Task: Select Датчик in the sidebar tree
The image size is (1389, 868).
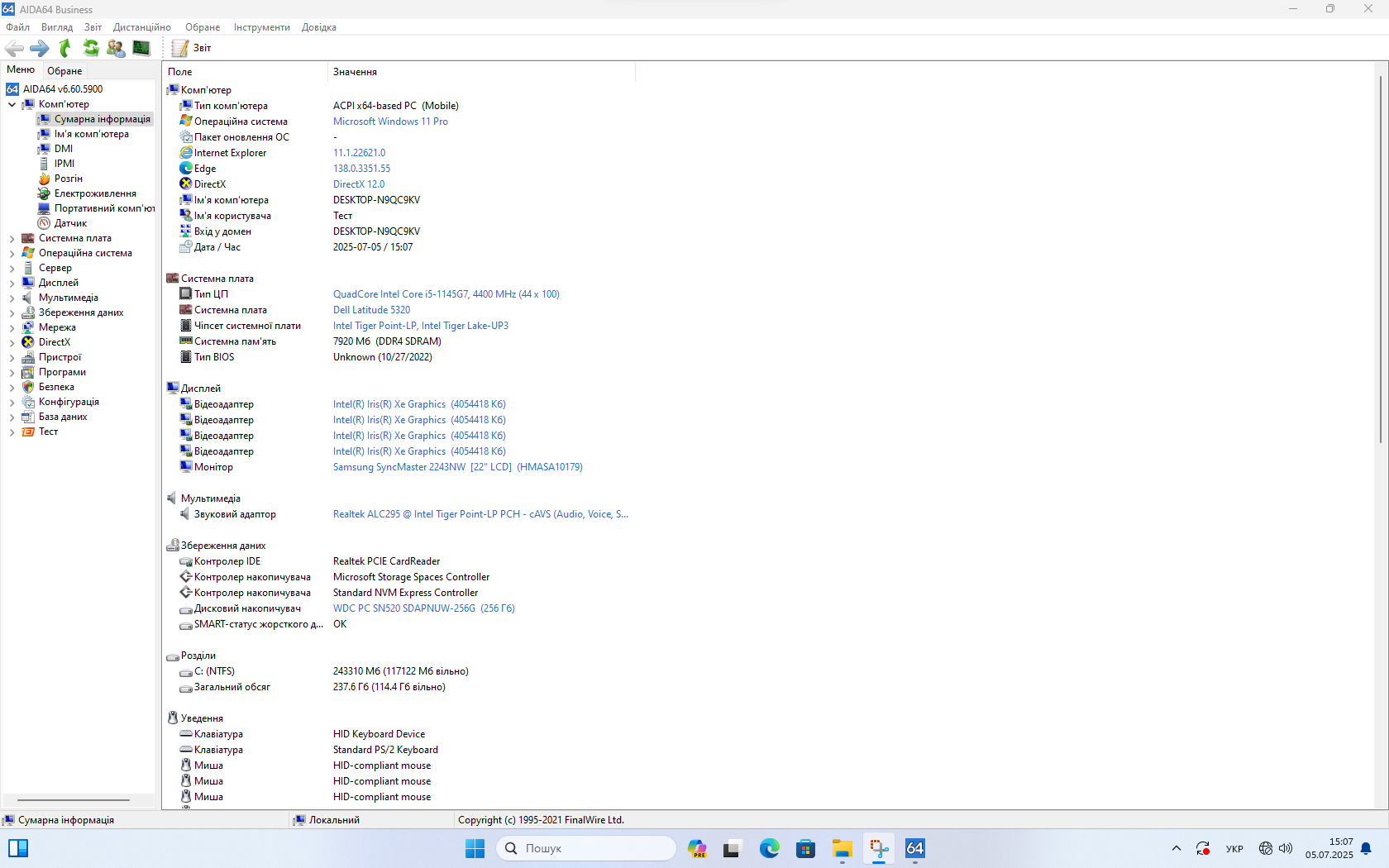Action: pos(70,223)
